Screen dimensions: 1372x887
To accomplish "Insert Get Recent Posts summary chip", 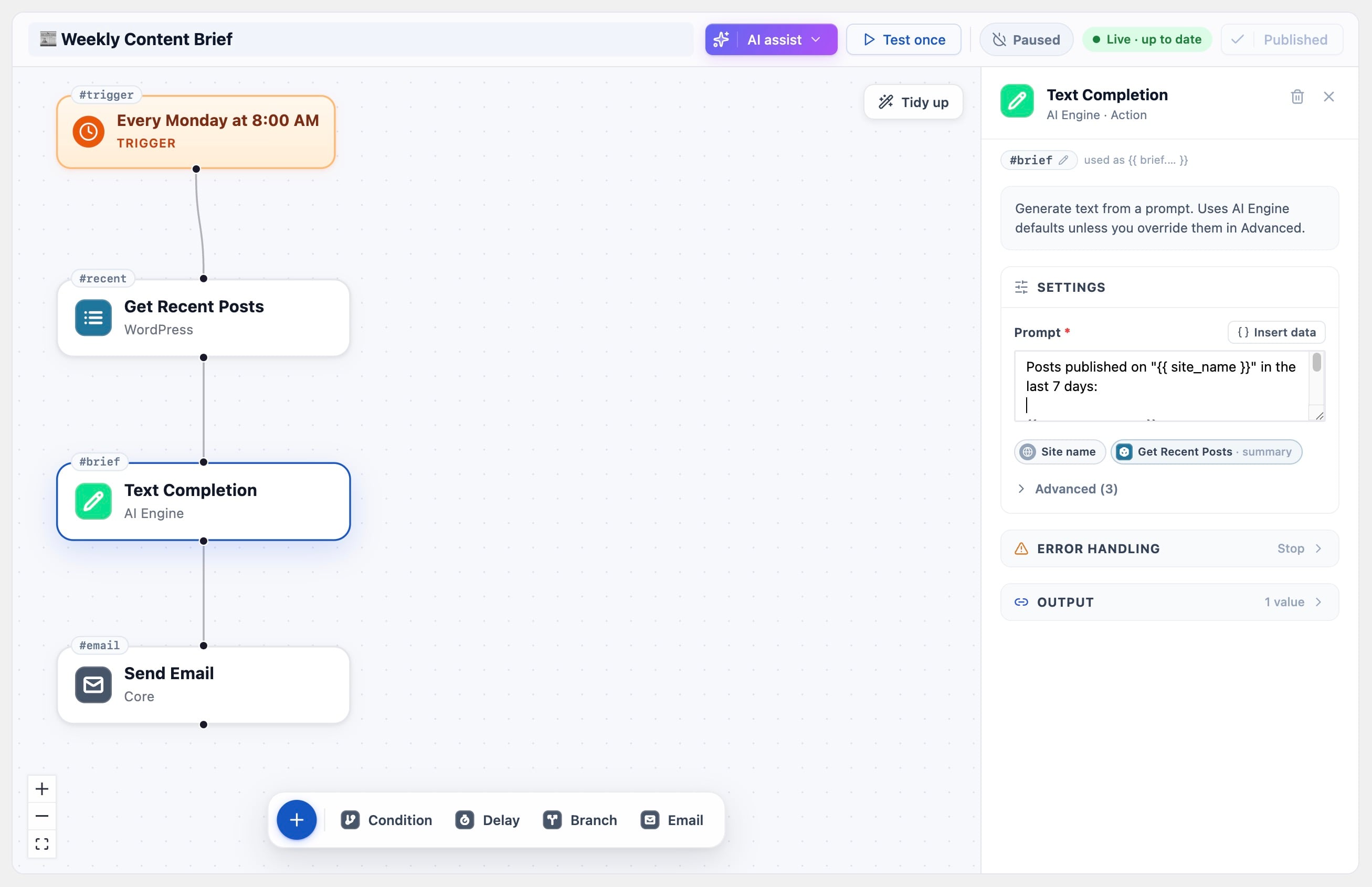I will pos(1206,451).
